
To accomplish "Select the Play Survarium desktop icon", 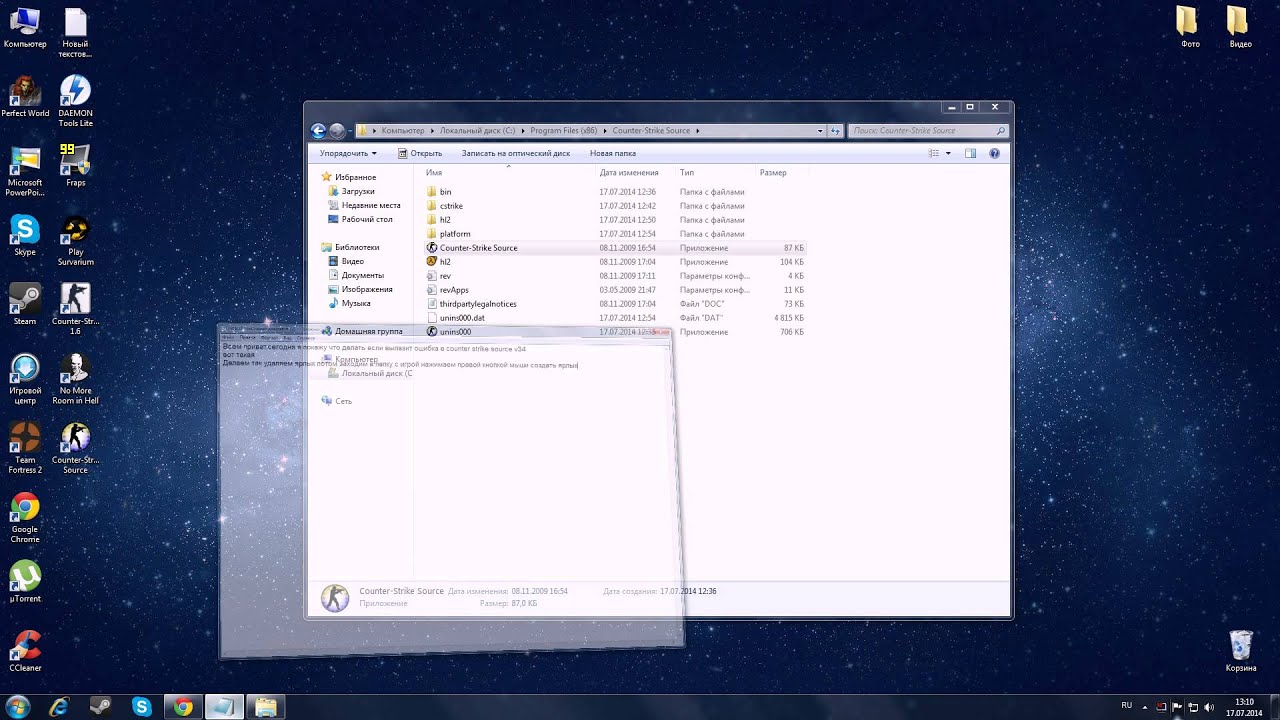I will coord(75,241).
